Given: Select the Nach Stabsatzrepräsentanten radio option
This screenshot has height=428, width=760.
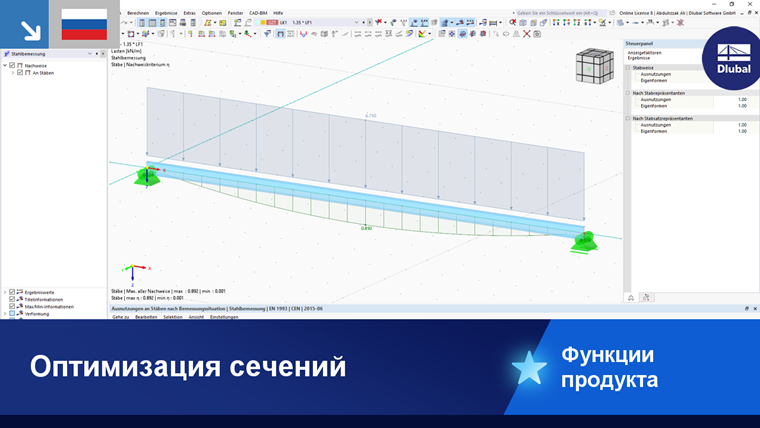Looking at the screenshot, I should [x=628, y=118].
